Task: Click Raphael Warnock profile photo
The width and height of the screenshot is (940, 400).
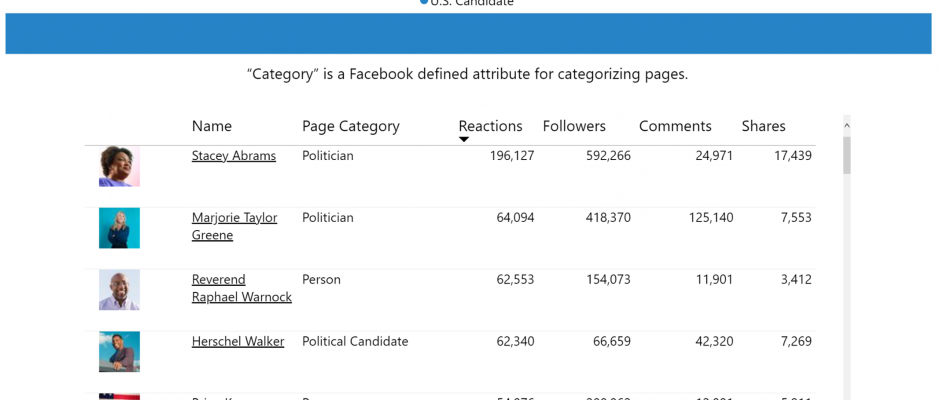Action: click(x=119, y=290)
